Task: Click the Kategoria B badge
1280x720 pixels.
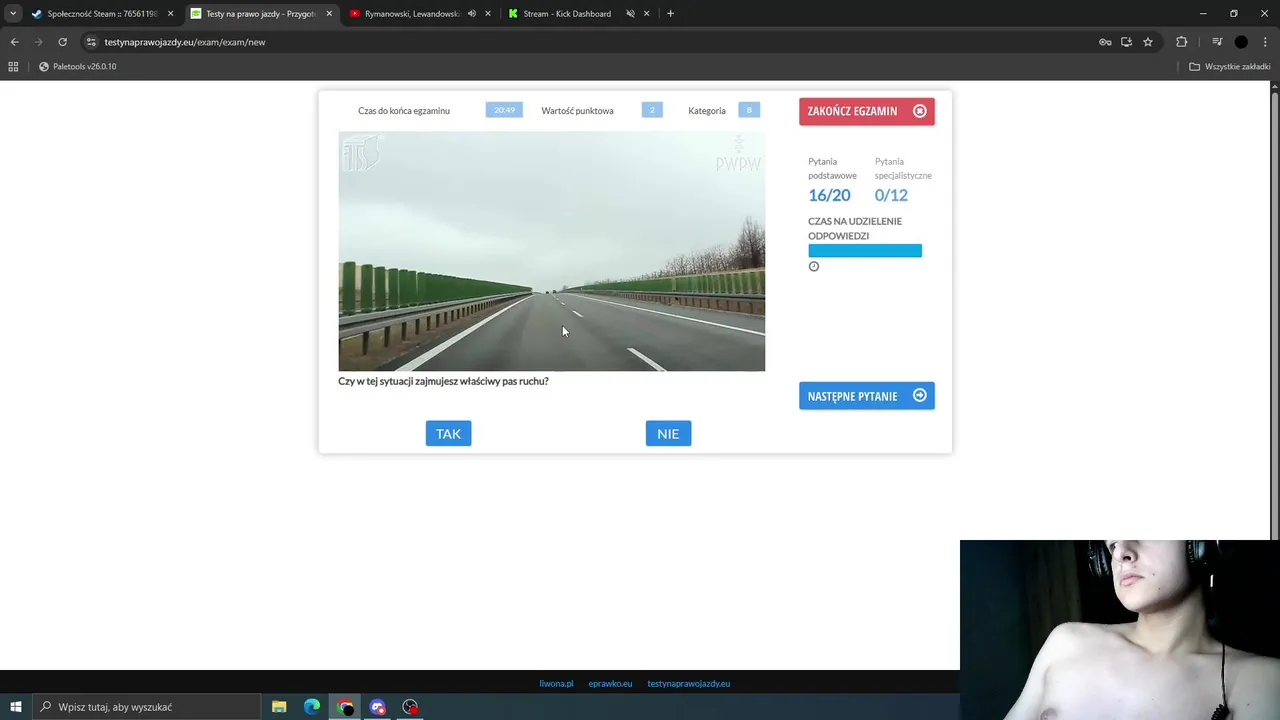Action: pos(749,110)
